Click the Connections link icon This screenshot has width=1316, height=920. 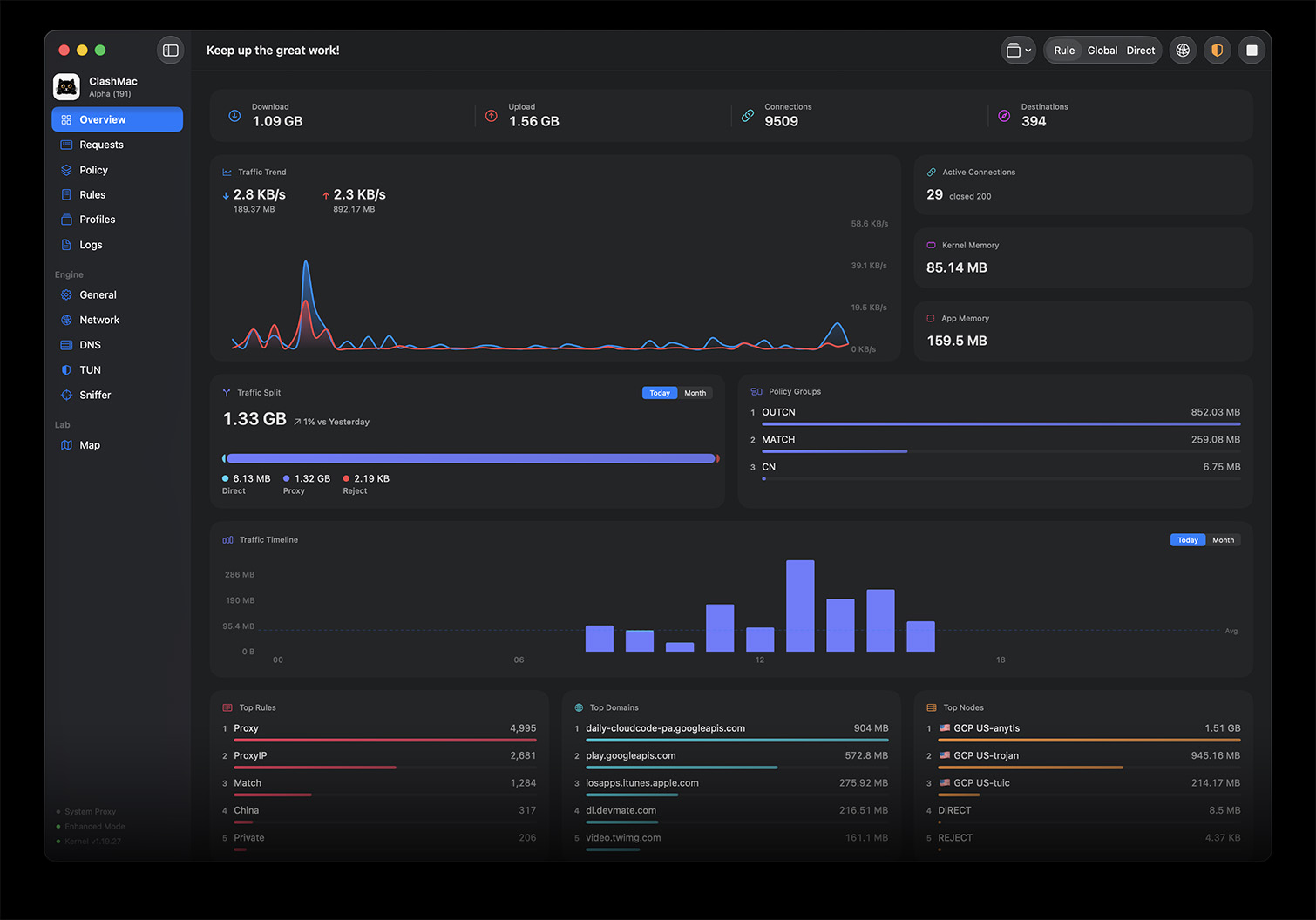click(748, 116)
